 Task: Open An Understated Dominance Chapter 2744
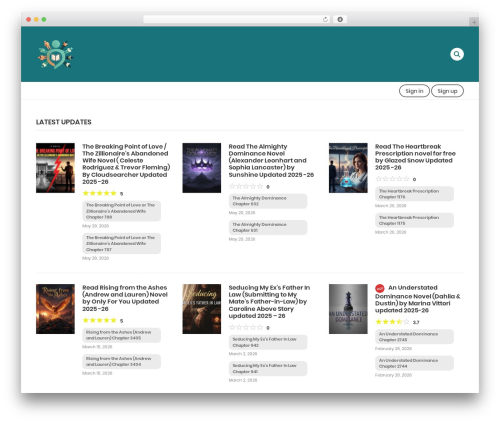click(x=414, y=363)
